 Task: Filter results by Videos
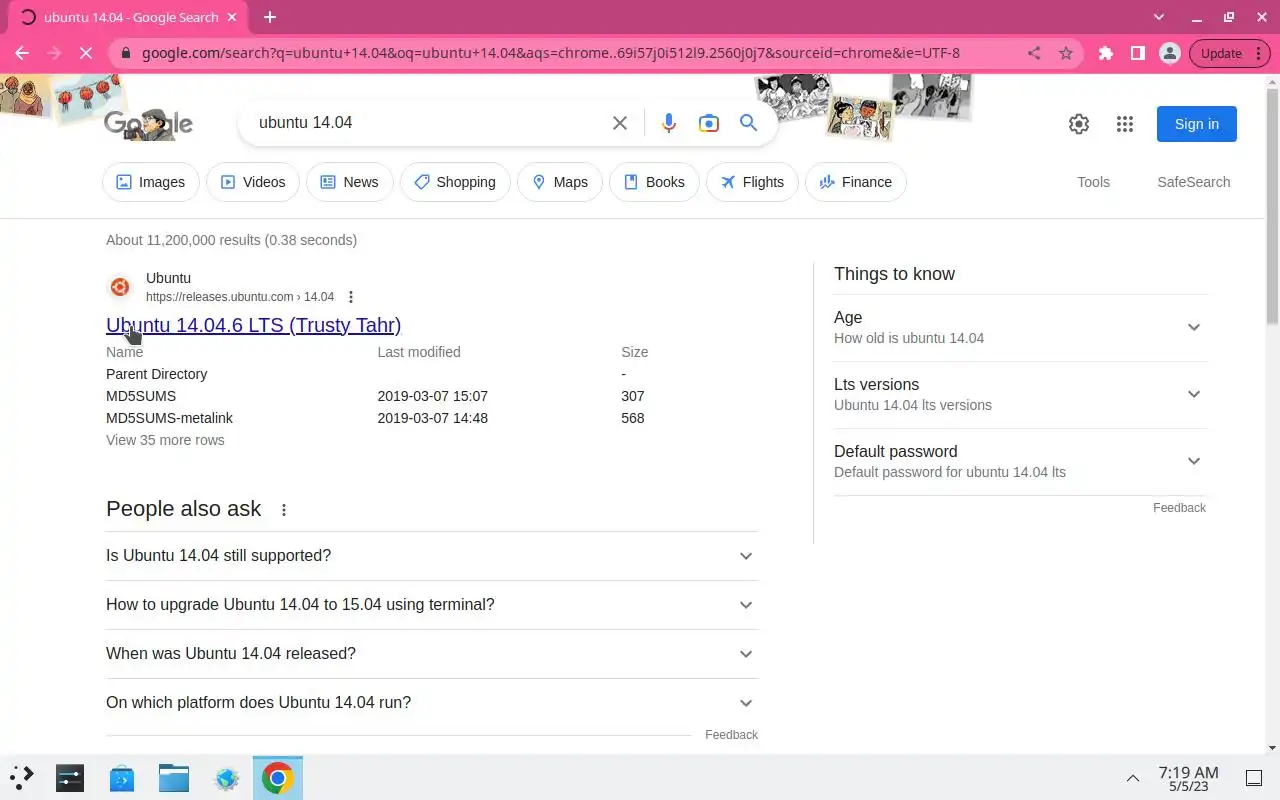pos(253,182)
